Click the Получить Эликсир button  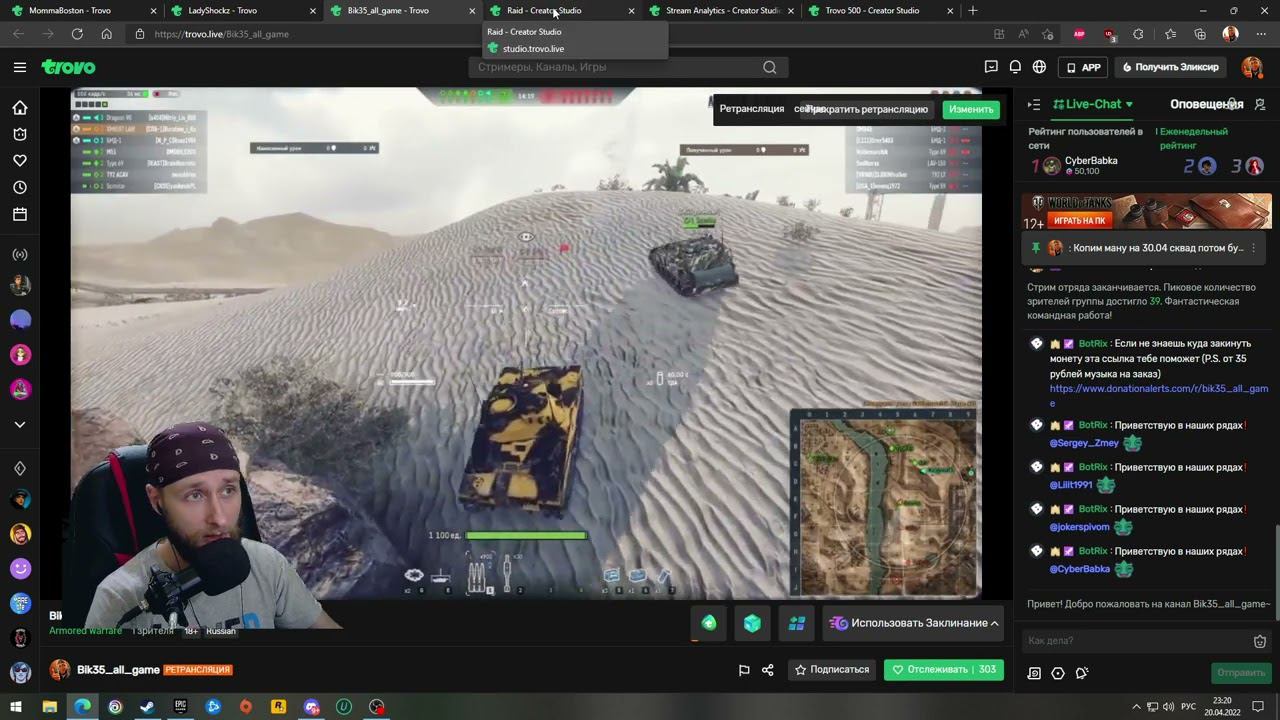coord(1171,67)
